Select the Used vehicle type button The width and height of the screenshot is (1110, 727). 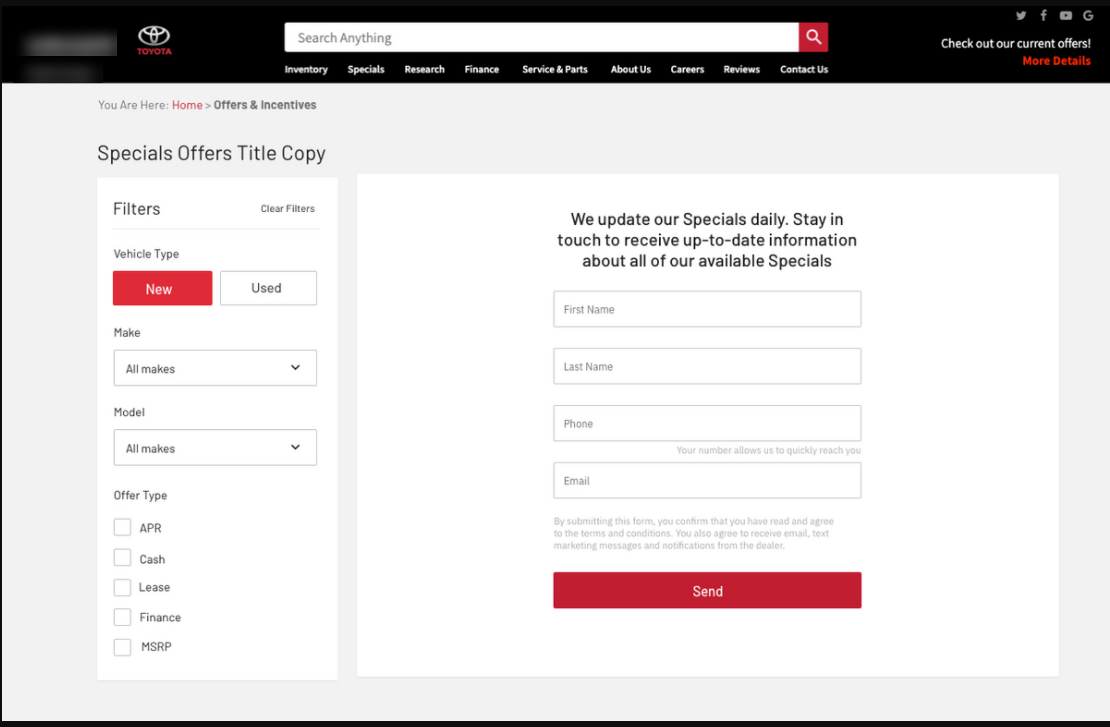268,288
